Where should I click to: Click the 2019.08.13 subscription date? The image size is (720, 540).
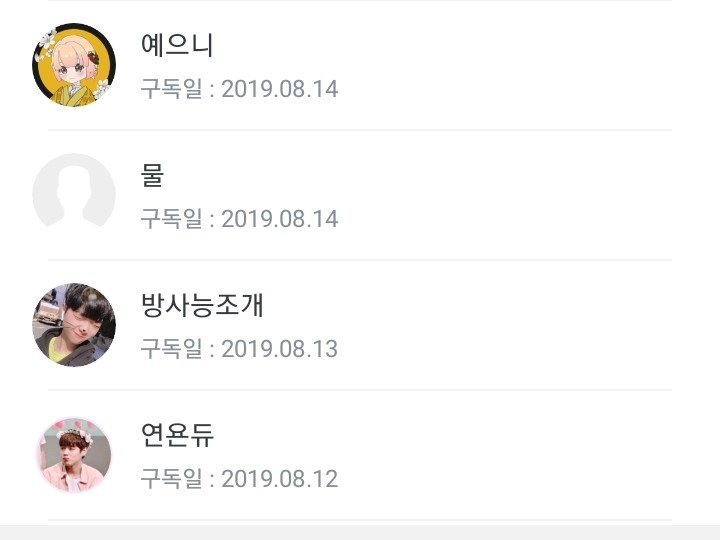pos(279,349)
